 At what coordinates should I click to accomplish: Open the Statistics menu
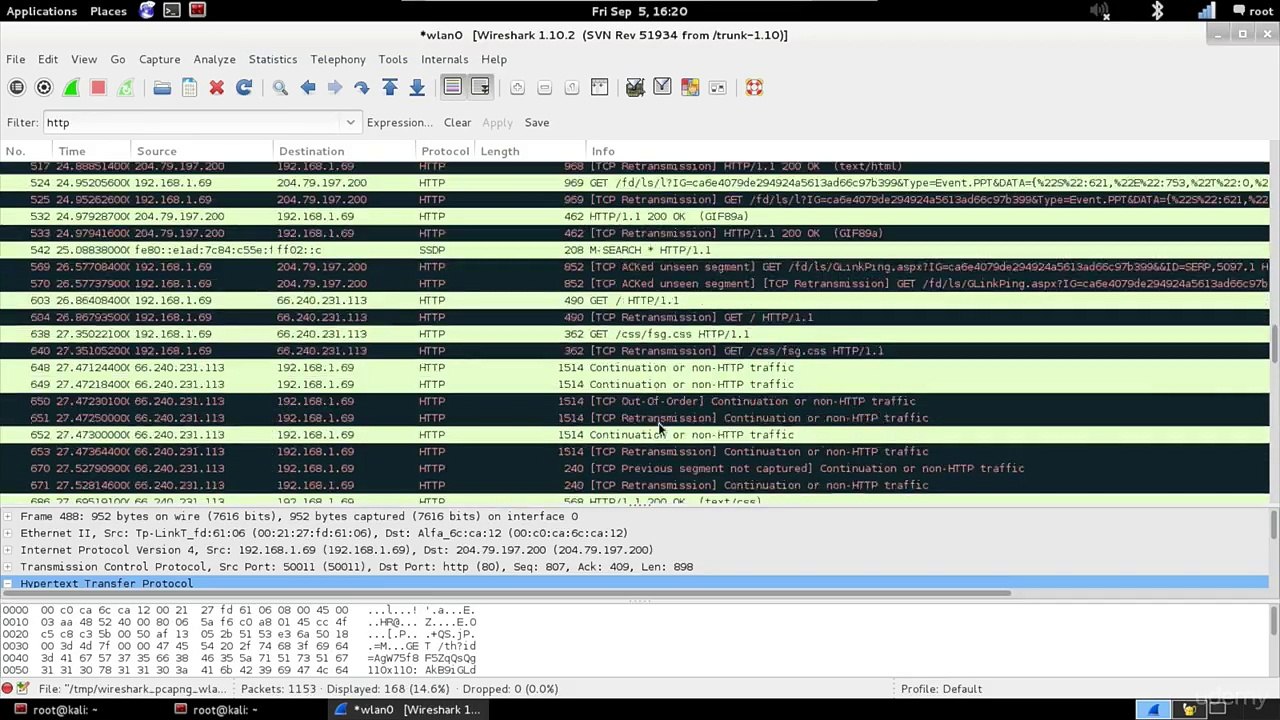(x=273, y=59)
